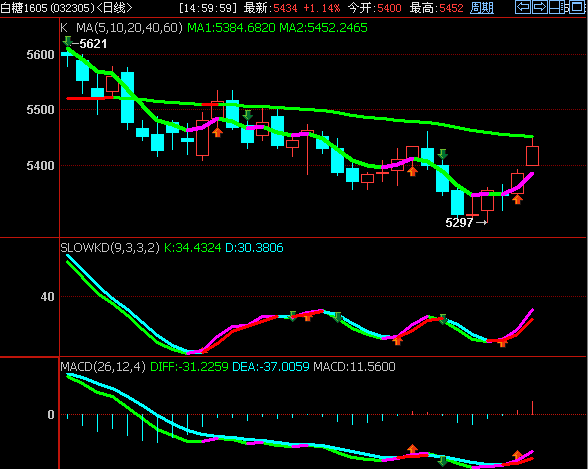Click green sell arrow above 5297 low area
This screenshot has width=588, height=469.
click(x=442, y=154)
